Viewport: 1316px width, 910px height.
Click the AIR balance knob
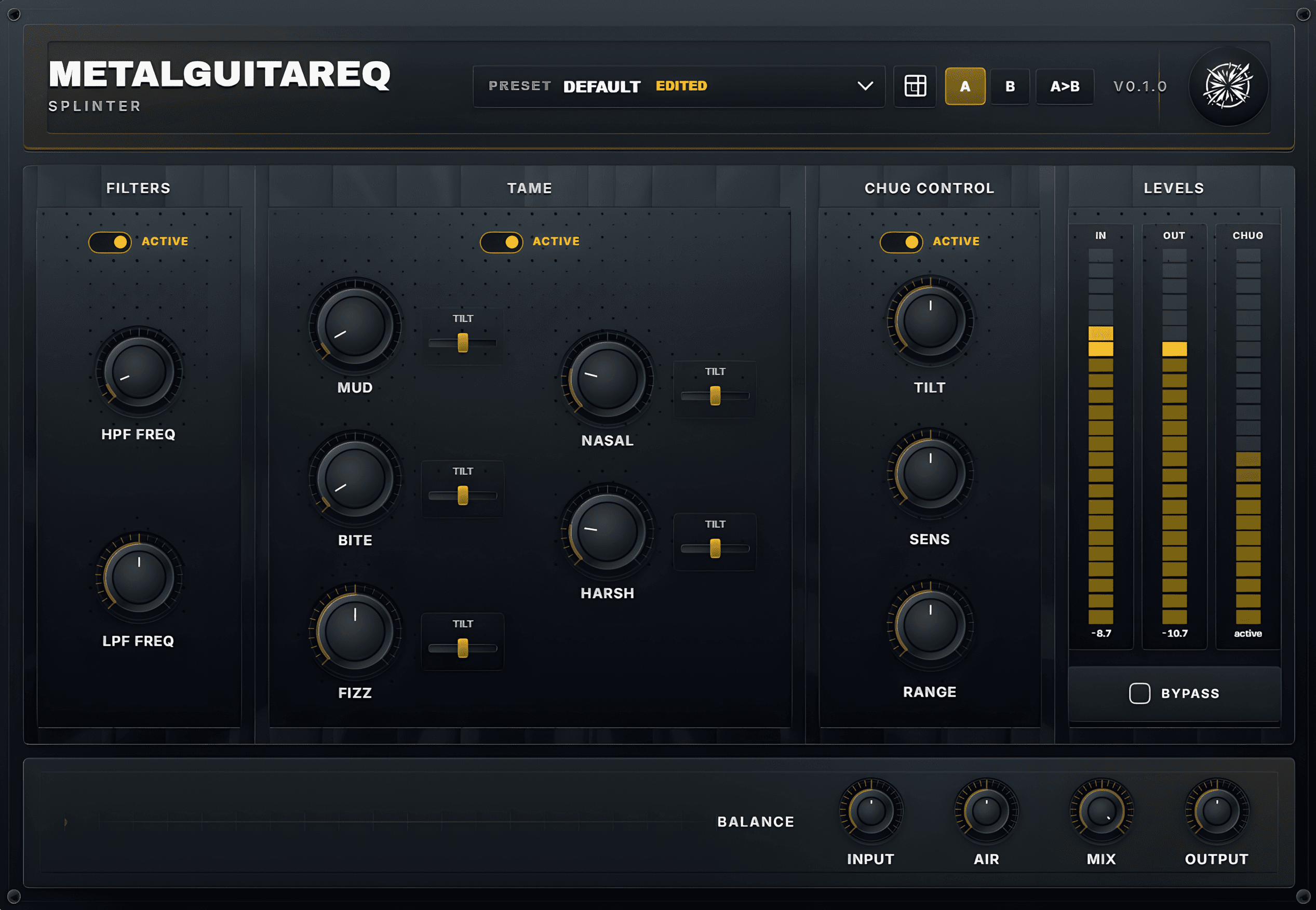pos(986,811)
